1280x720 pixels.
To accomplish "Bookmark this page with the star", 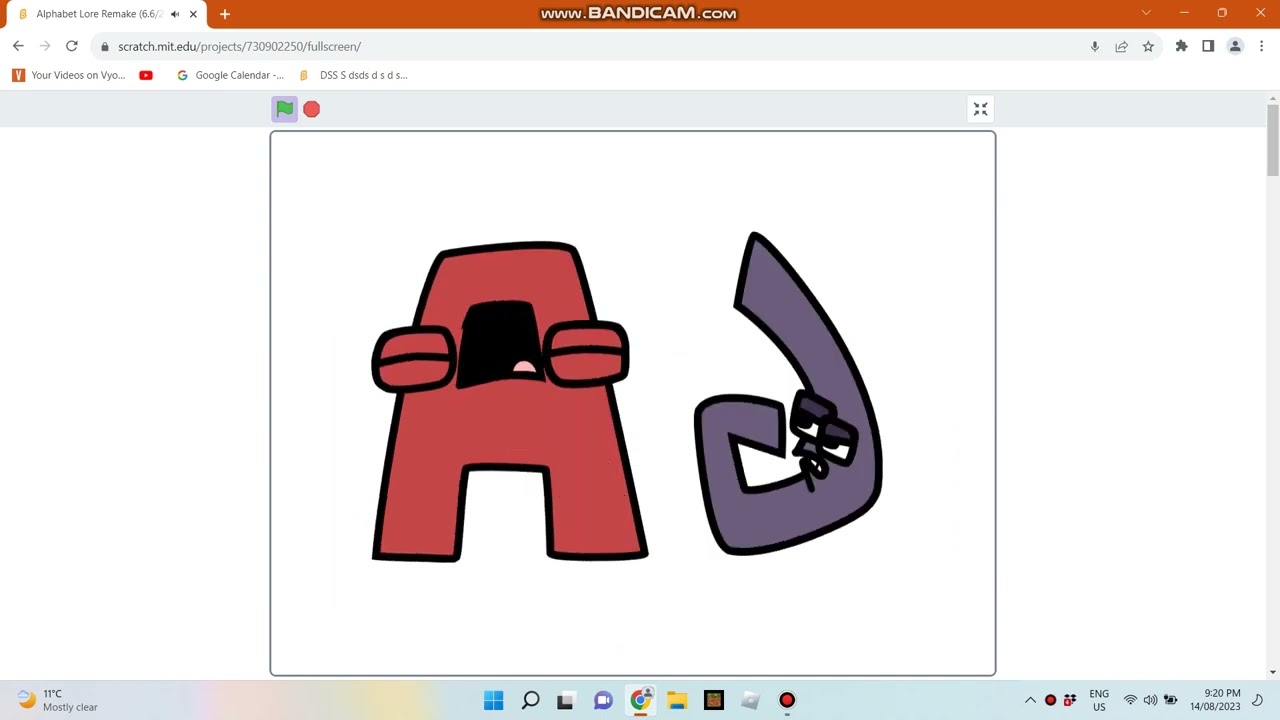I will click(1148, 46).
